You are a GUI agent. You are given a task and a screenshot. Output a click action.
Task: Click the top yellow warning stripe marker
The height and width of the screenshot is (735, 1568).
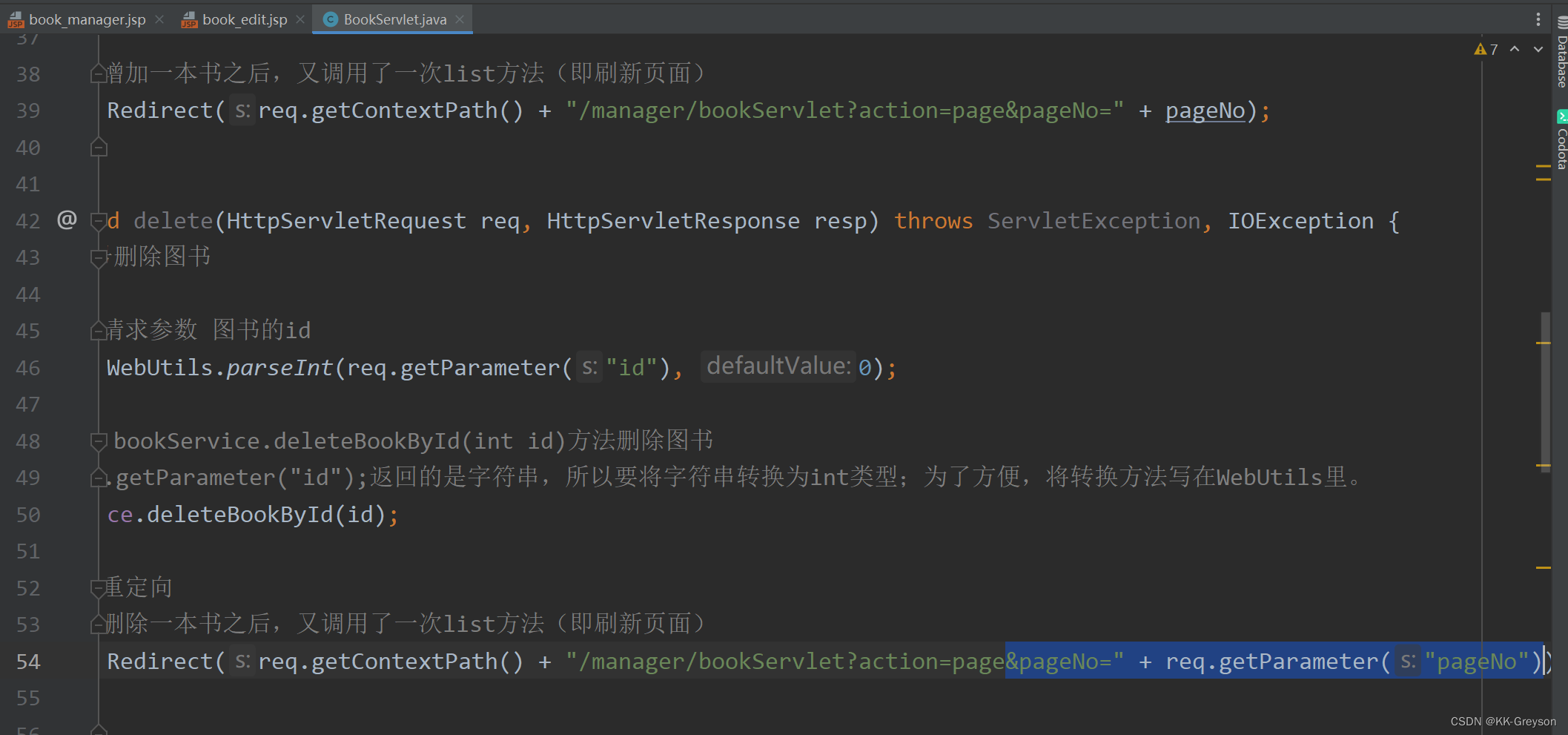[x=1544, y=167]
